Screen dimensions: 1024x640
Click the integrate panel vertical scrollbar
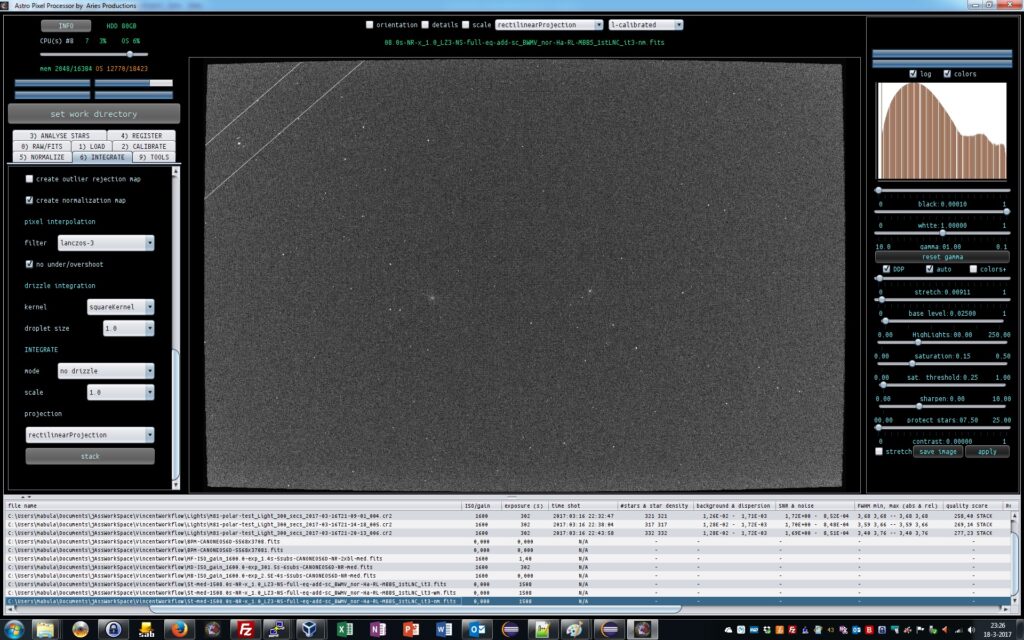click(x=175, y=415)
